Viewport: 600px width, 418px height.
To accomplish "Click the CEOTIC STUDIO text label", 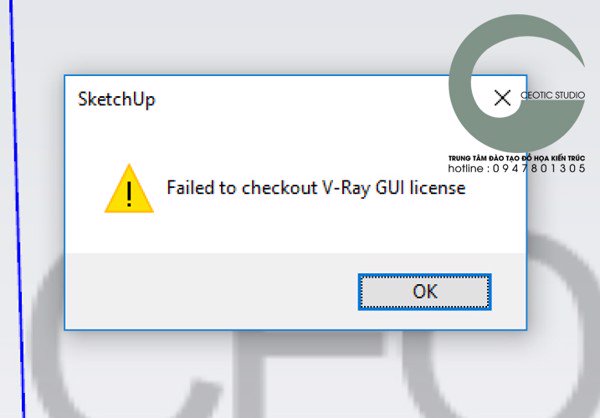I will coord(553,95).
